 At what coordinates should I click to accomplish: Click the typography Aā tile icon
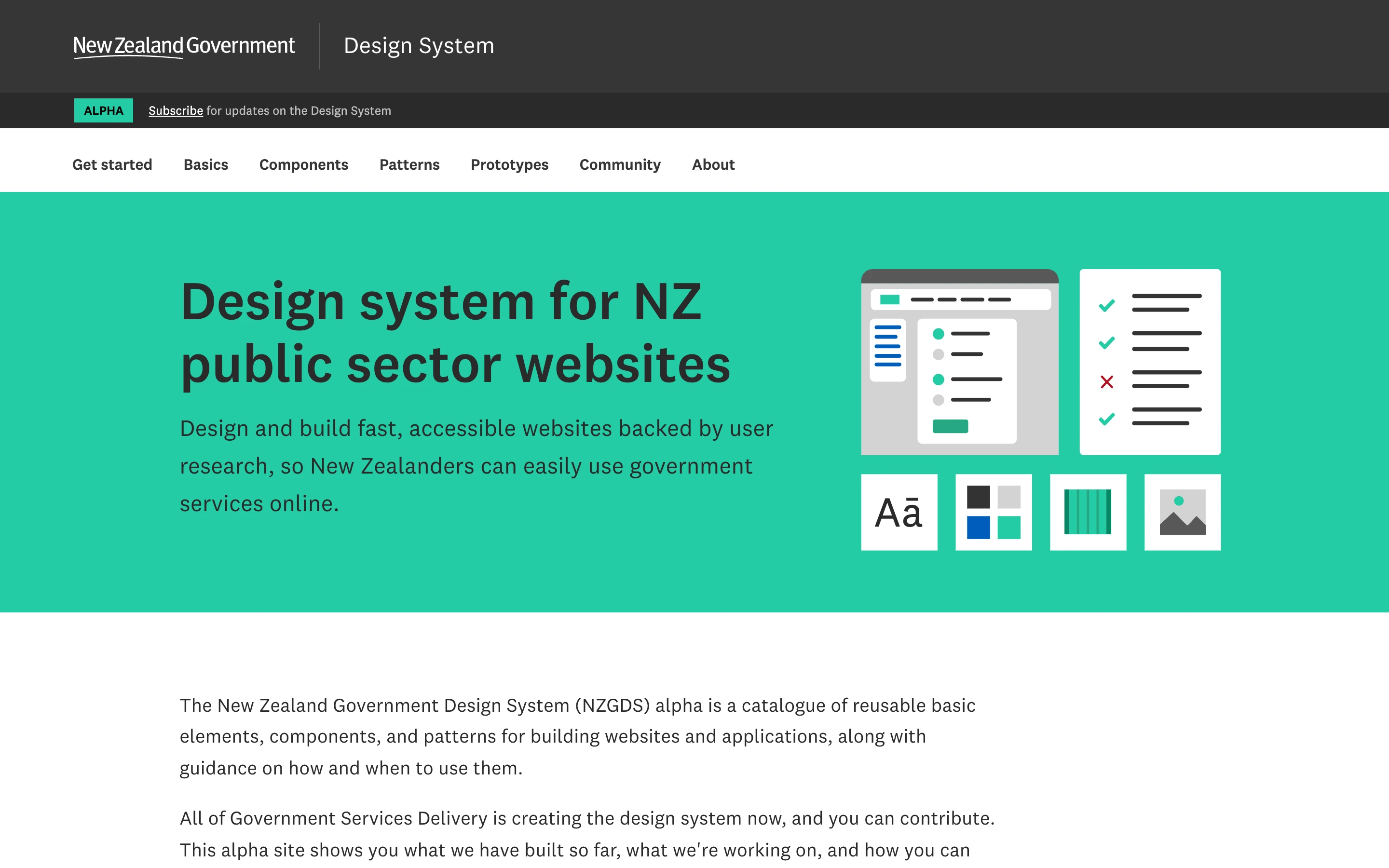[899, 512]
